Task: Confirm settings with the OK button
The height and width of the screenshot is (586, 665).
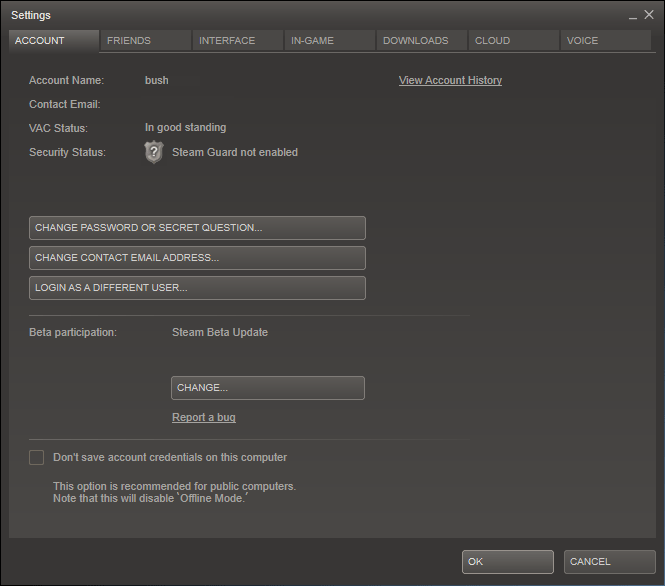Action: (x=507, y=562)
